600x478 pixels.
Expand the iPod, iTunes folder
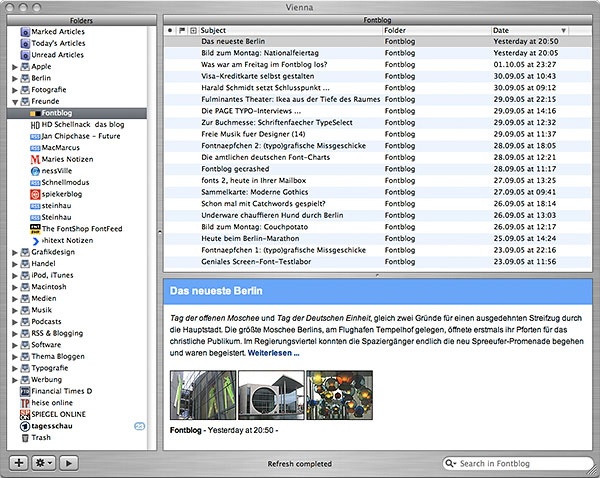coord(15,276)
